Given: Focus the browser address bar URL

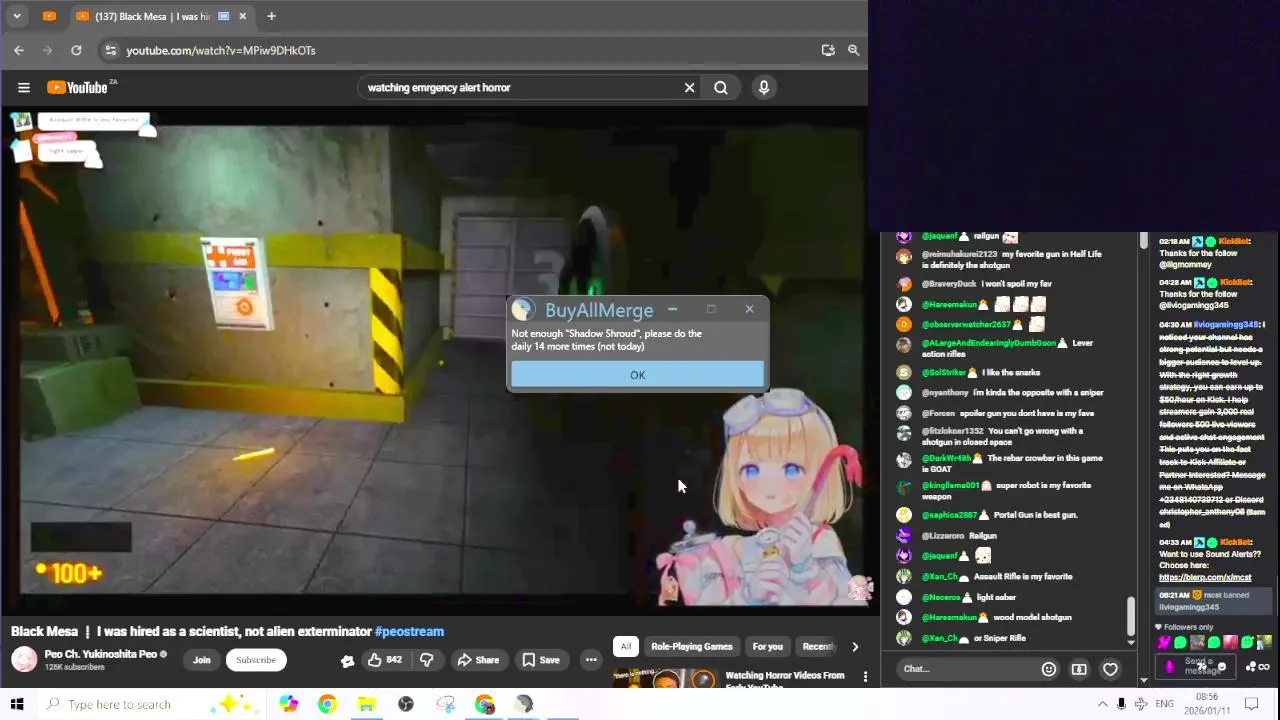Looking at the screenshot, I should coord(220,50).
